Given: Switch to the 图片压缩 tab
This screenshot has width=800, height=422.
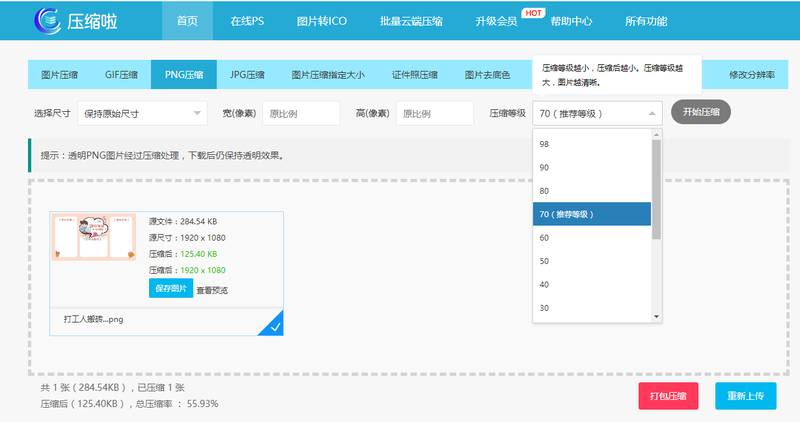Looking at the screenshot, I should click(x=59, y=75).
